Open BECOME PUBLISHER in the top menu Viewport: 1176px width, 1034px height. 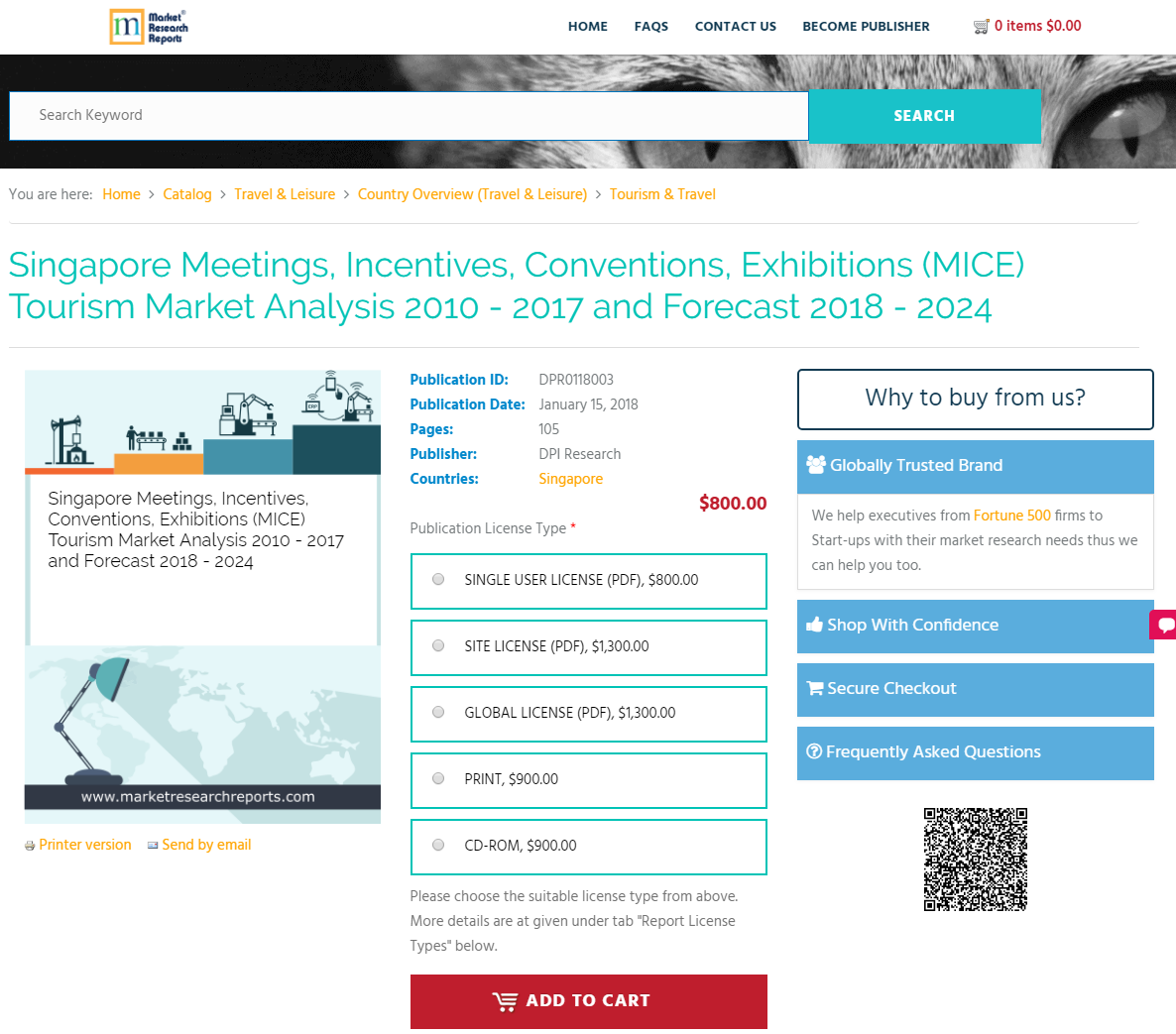coord(867,26)
